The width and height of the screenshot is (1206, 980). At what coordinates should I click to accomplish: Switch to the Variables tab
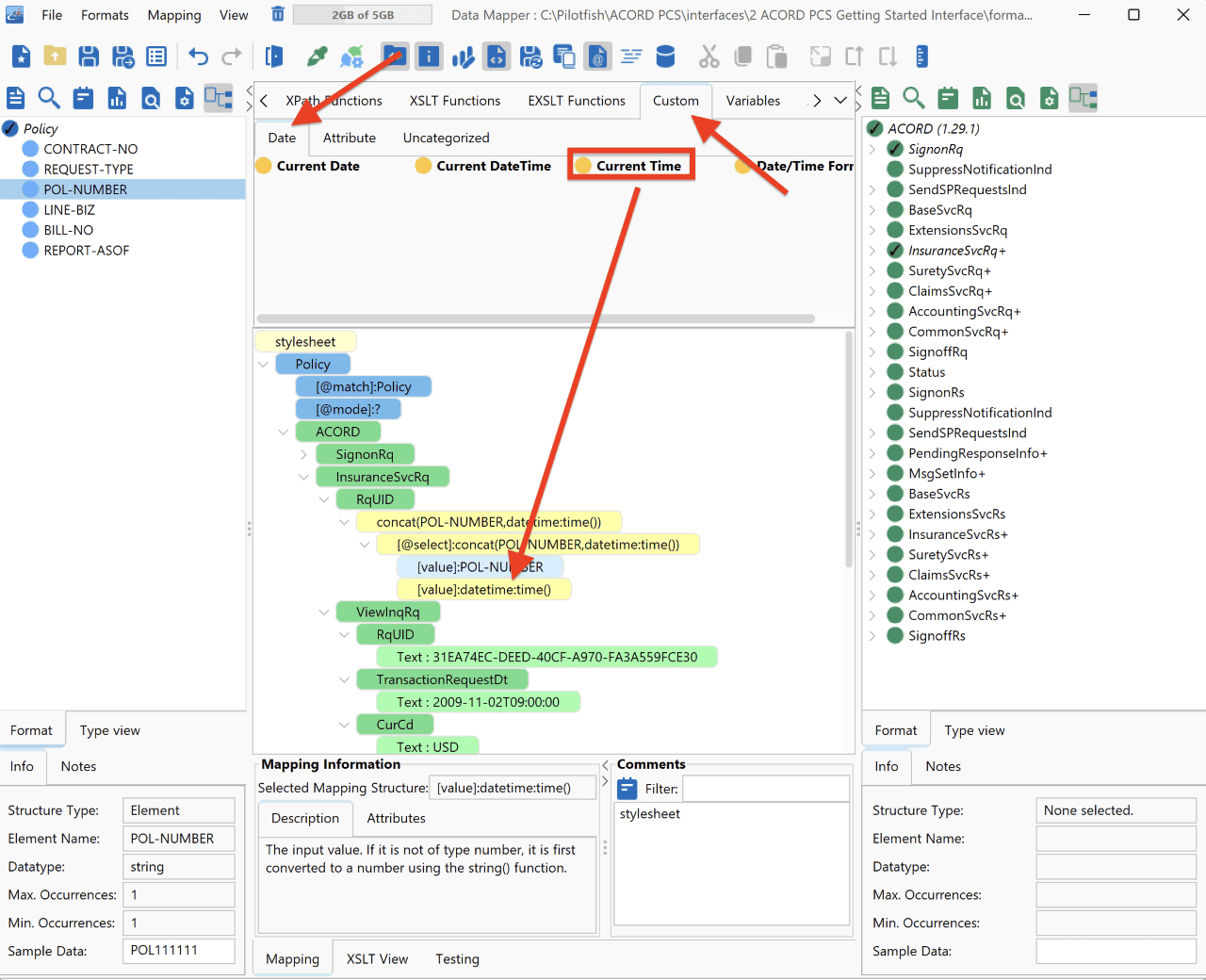point(753,101)
